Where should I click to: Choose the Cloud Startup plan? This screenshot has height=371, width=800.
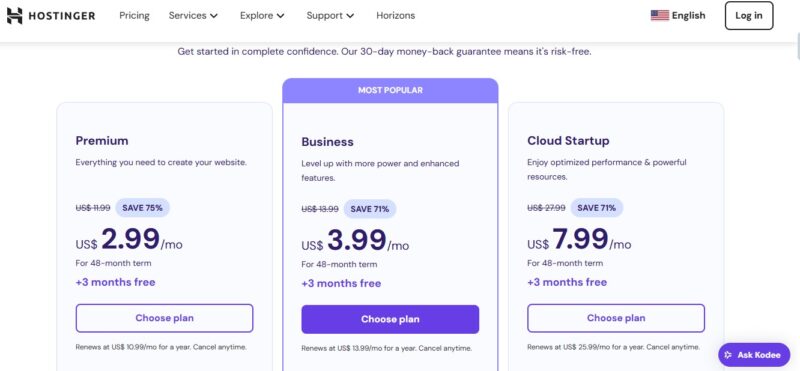[x=616, y=318]
